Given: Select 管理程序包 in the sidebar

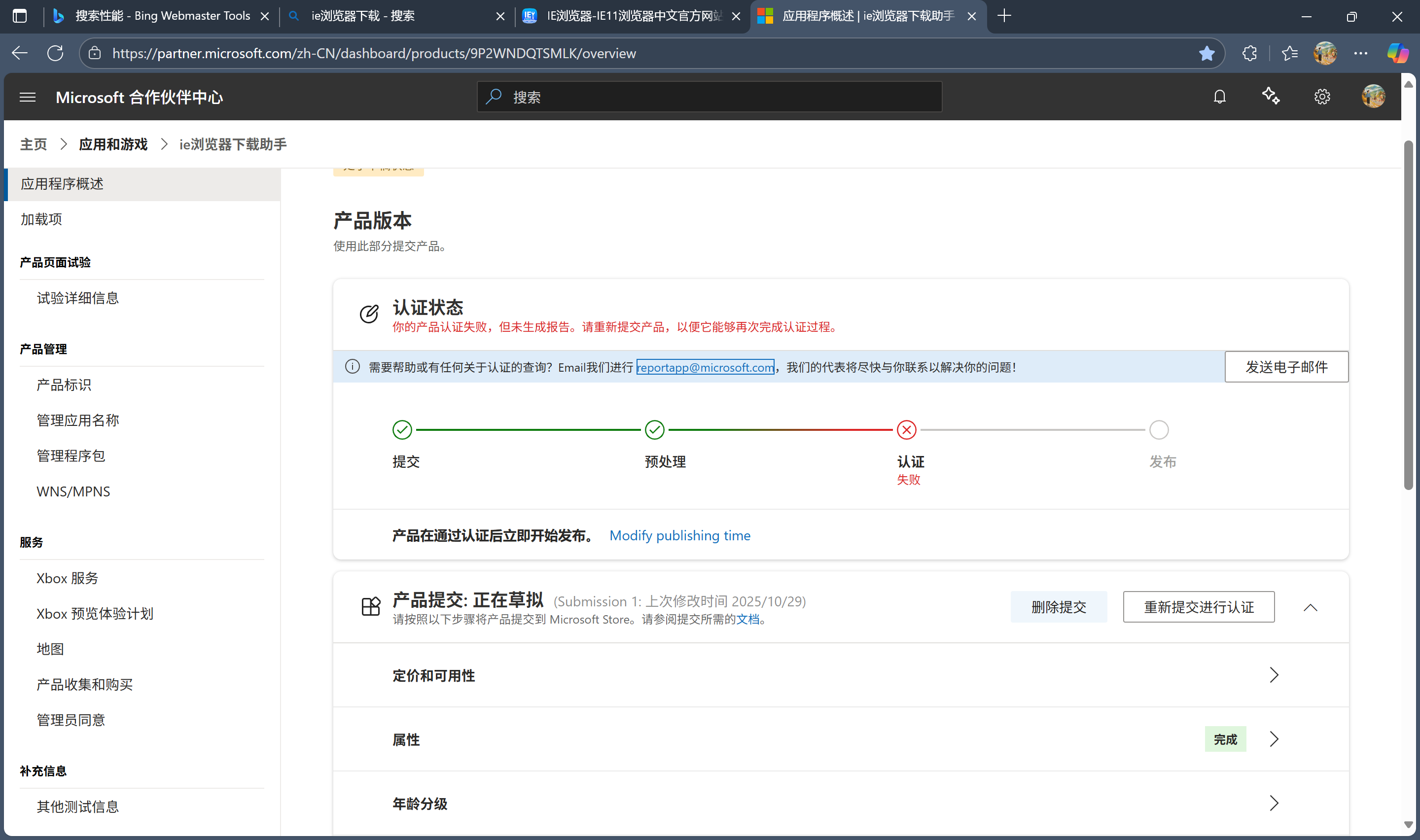Looking at the screenshot, I should (x=71, y=455).
